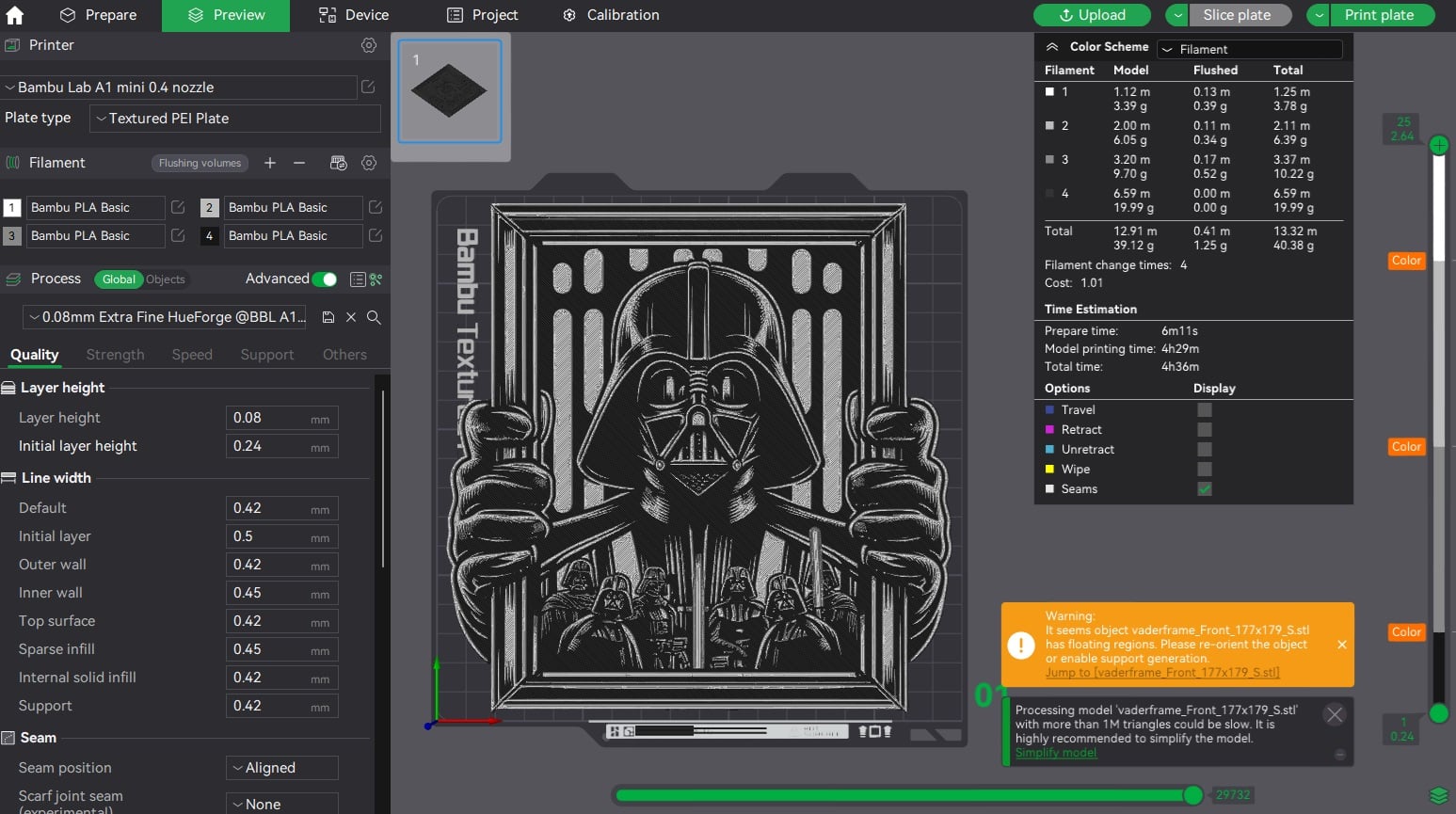This screenshot has width=1456, height=814.
Task: Compare presets icon next to Advanced
Action: tap(376, 279)
